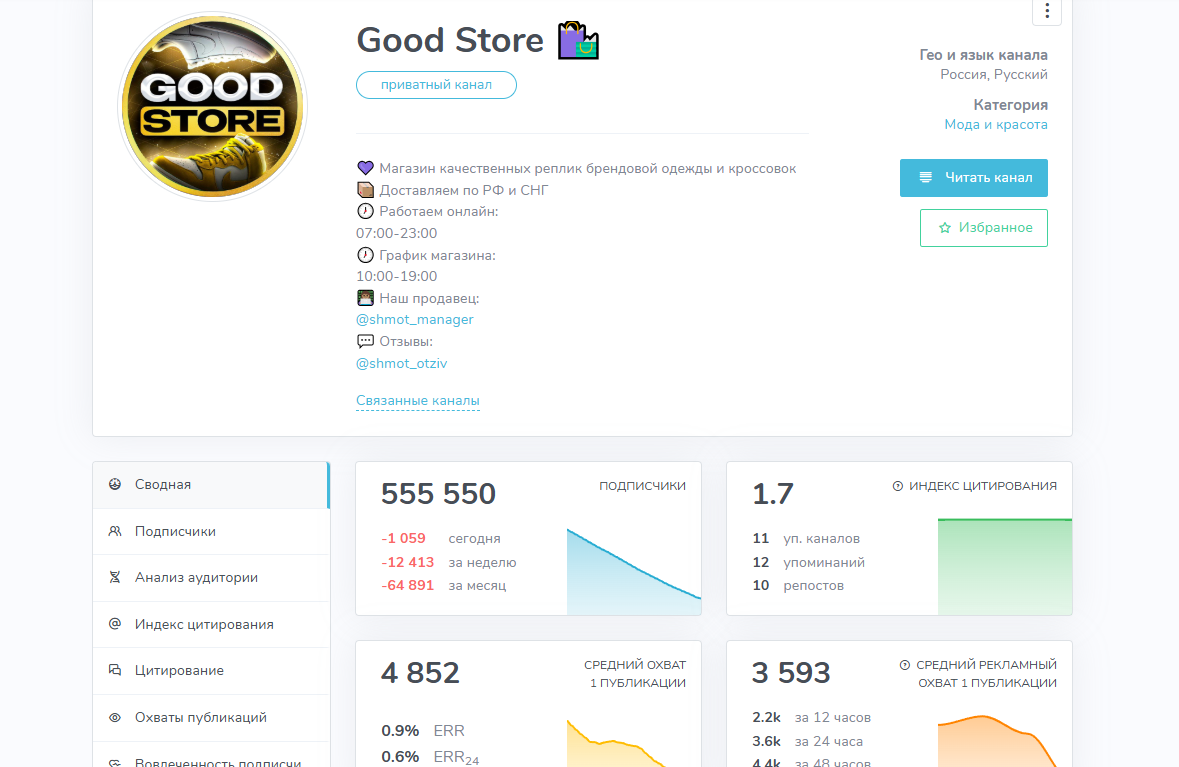Click the 3 593 ad reach value
The image size is (1179, 767).
coord(791,673)
